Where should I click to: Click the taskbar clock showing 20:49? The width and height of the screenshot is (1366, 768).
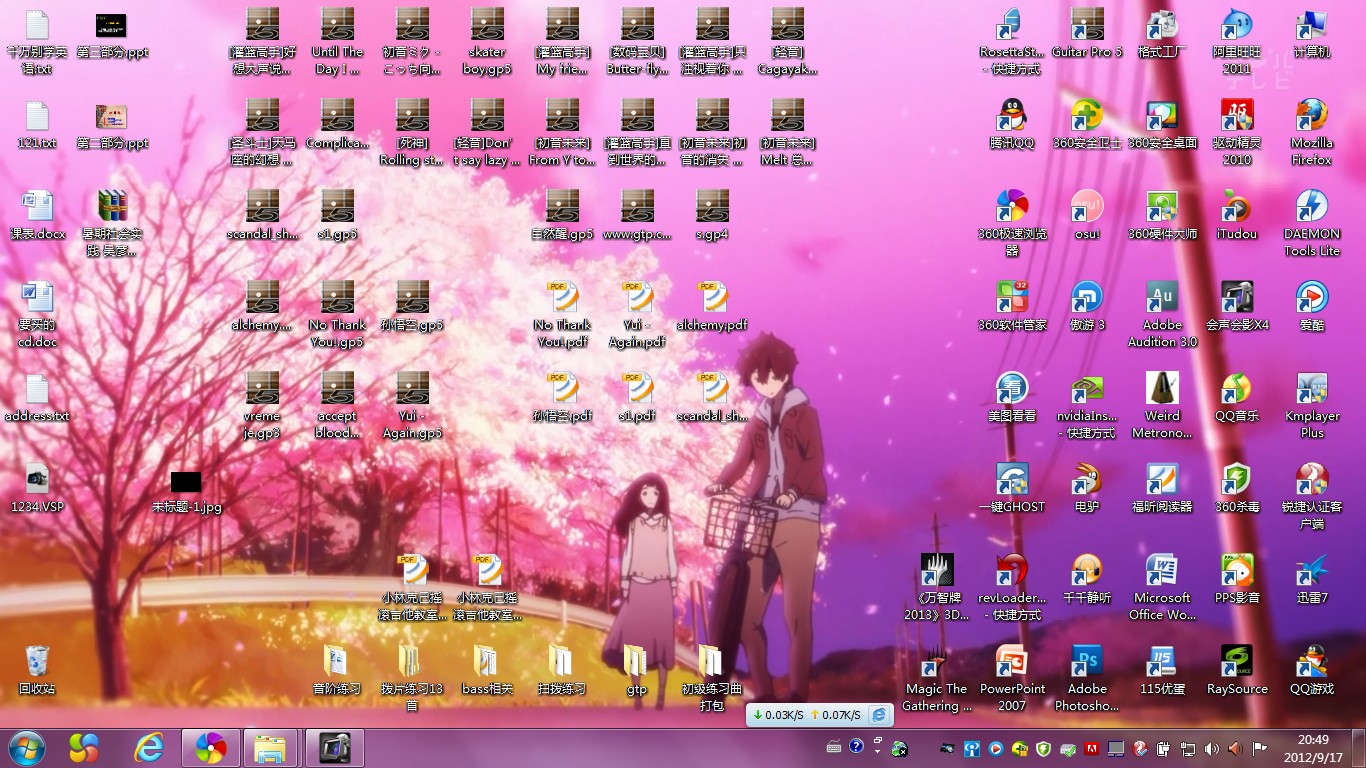click(1313, 747)
